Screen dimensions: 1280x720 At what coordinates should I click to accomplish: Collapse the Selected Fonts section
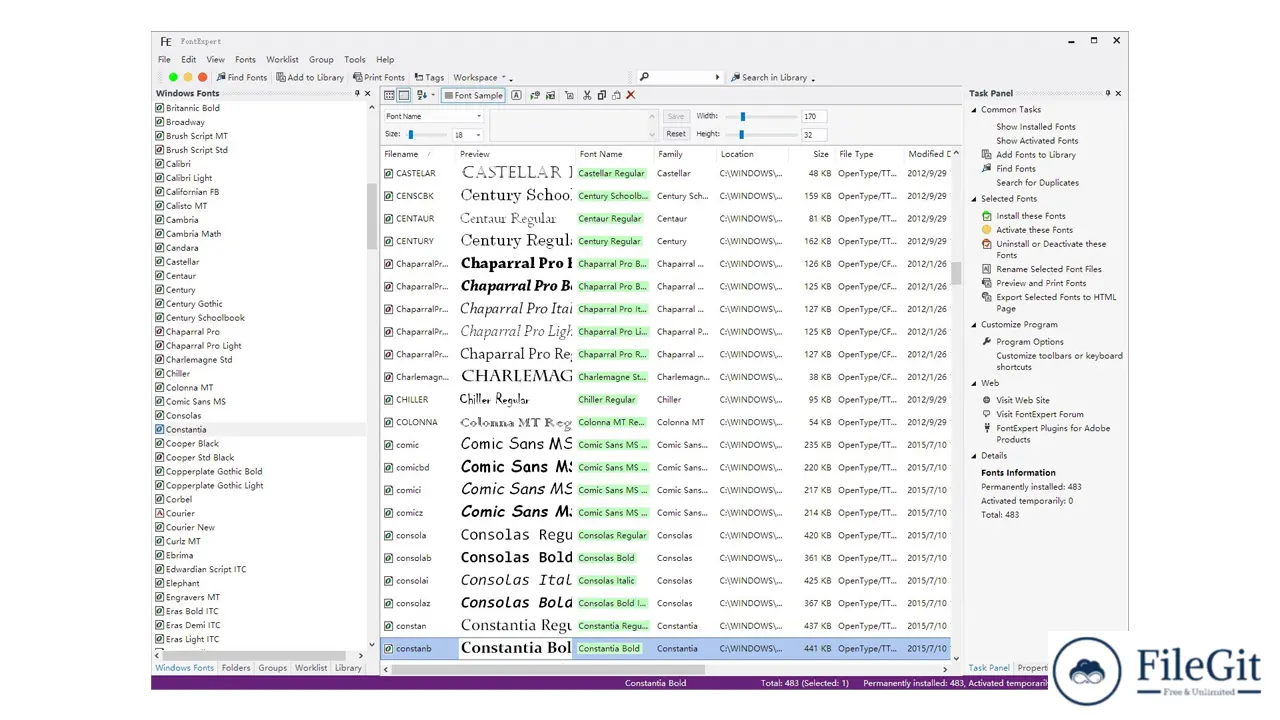(974, 199)
